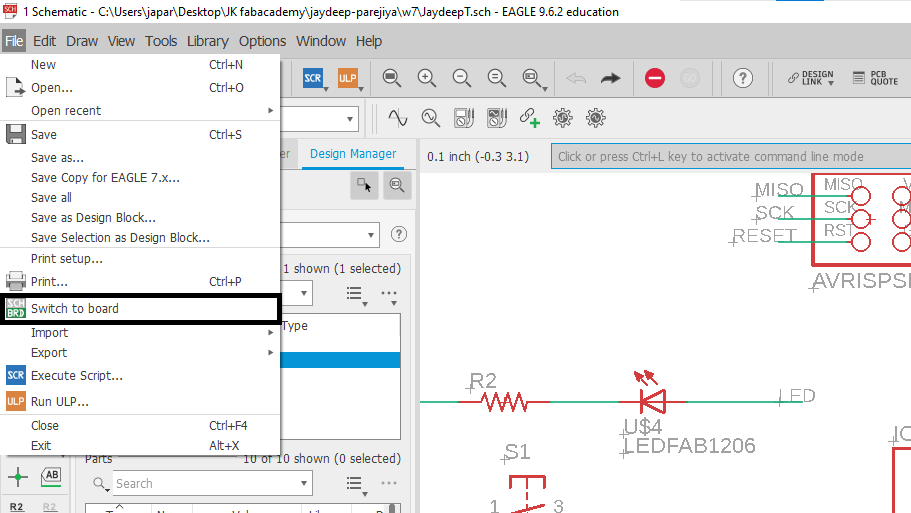Choose Execute Script... menu item
This screenshot has height=513, width=911.
(x=140, y=375)
